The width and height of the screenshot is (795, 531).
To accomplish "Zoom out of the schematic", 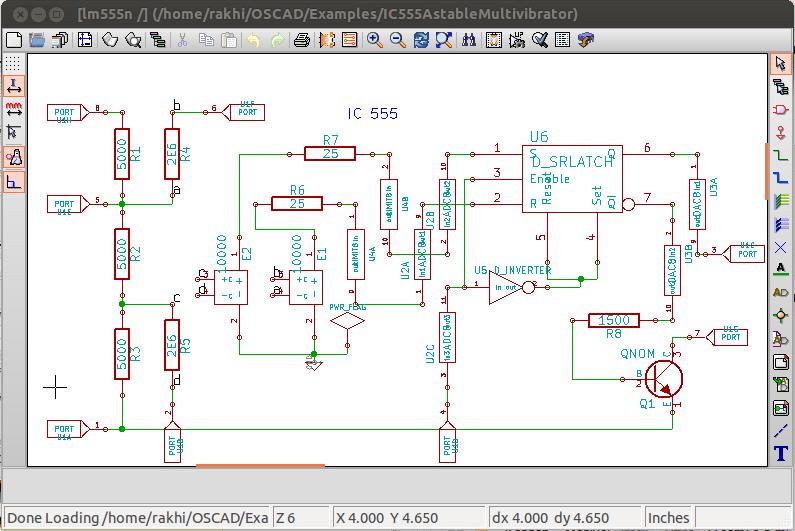I will pyautogui.click(x=397, y=40).
